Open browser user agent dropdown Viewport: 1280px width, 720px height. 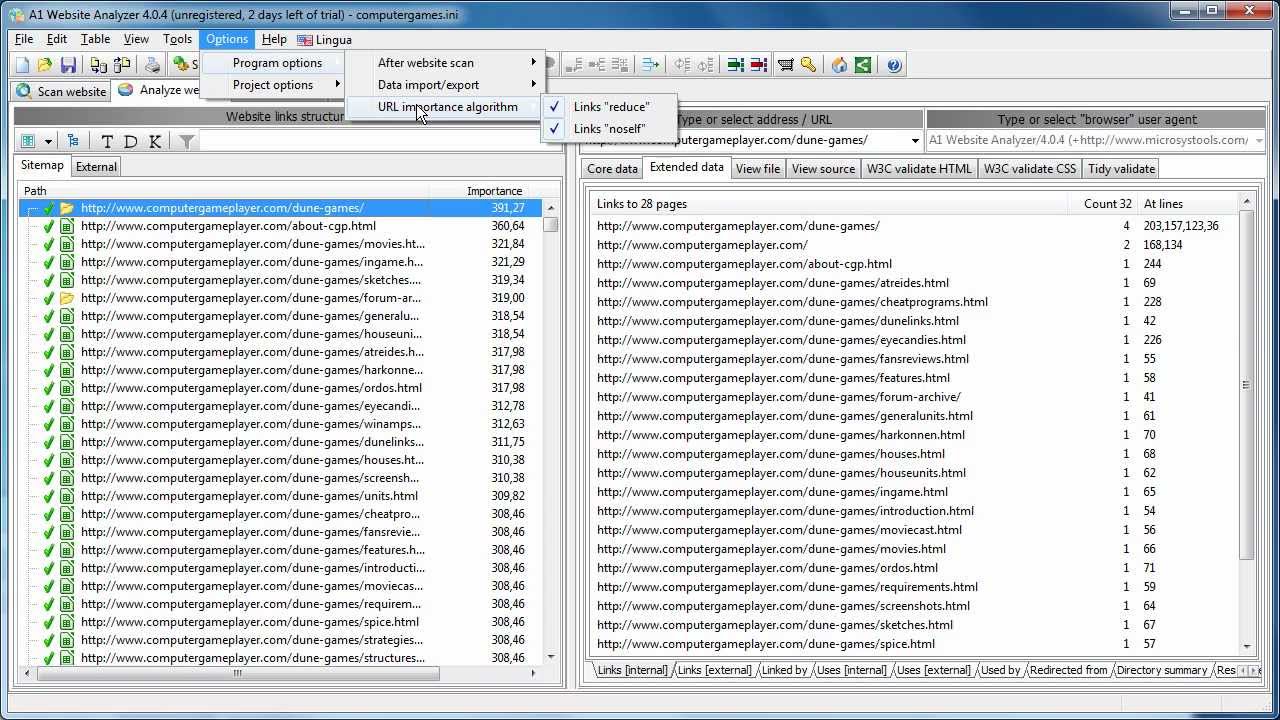(x=1258, y=141)
